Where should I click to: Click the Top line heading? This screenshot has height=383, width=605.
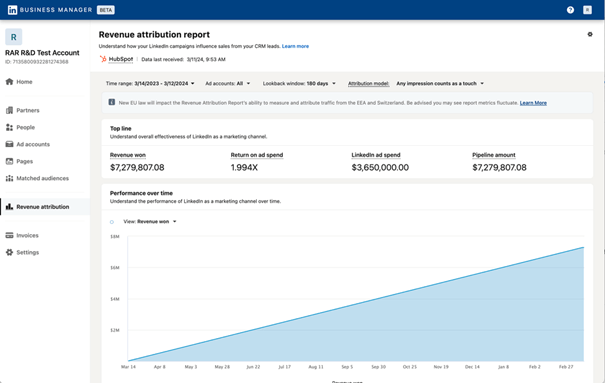coord(120,128)
